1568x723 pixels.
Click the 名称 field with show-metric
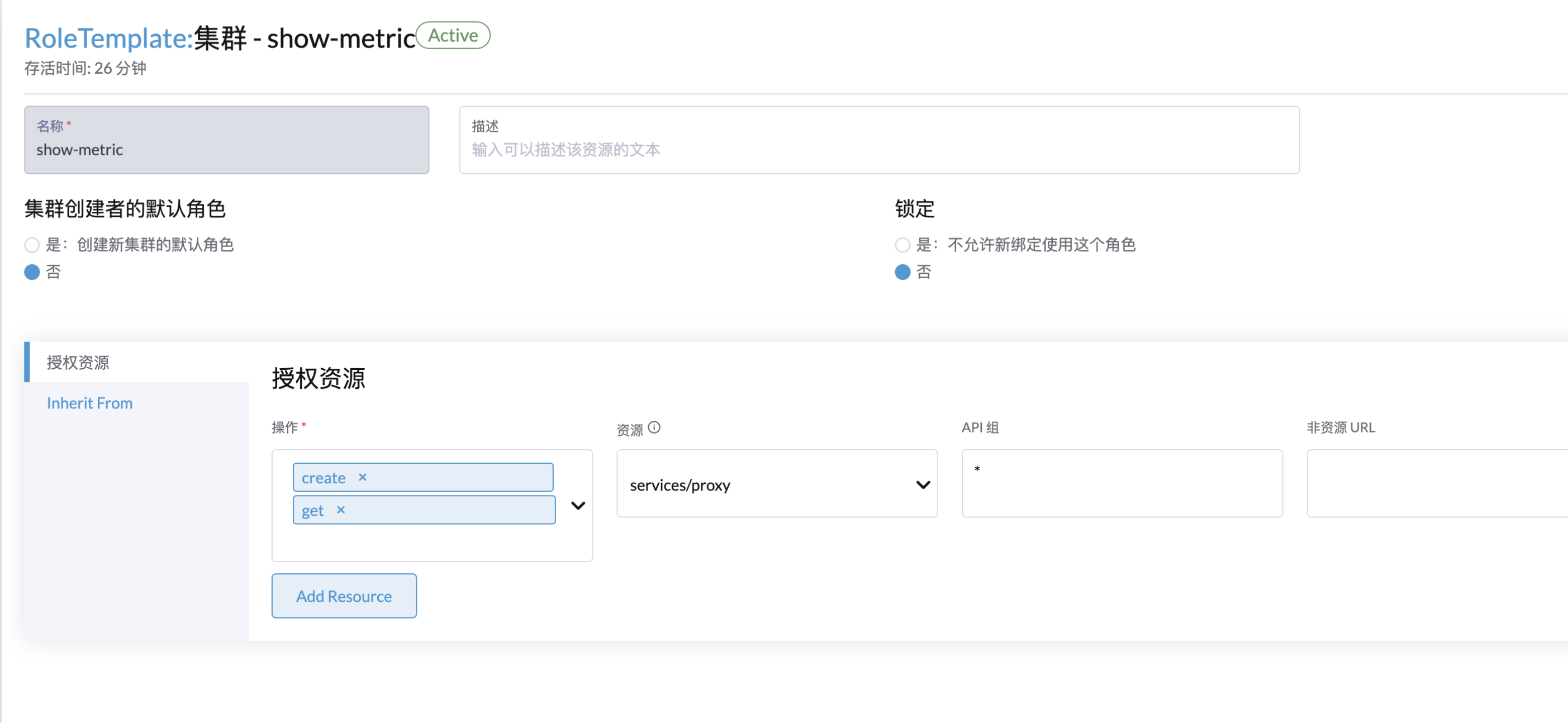(x=226, y=140)
